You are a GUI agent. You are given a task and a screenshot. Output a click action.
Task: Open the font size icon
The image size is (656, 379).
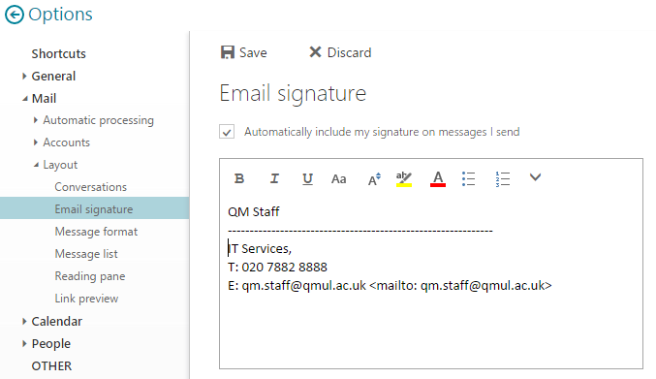[374, 179]
